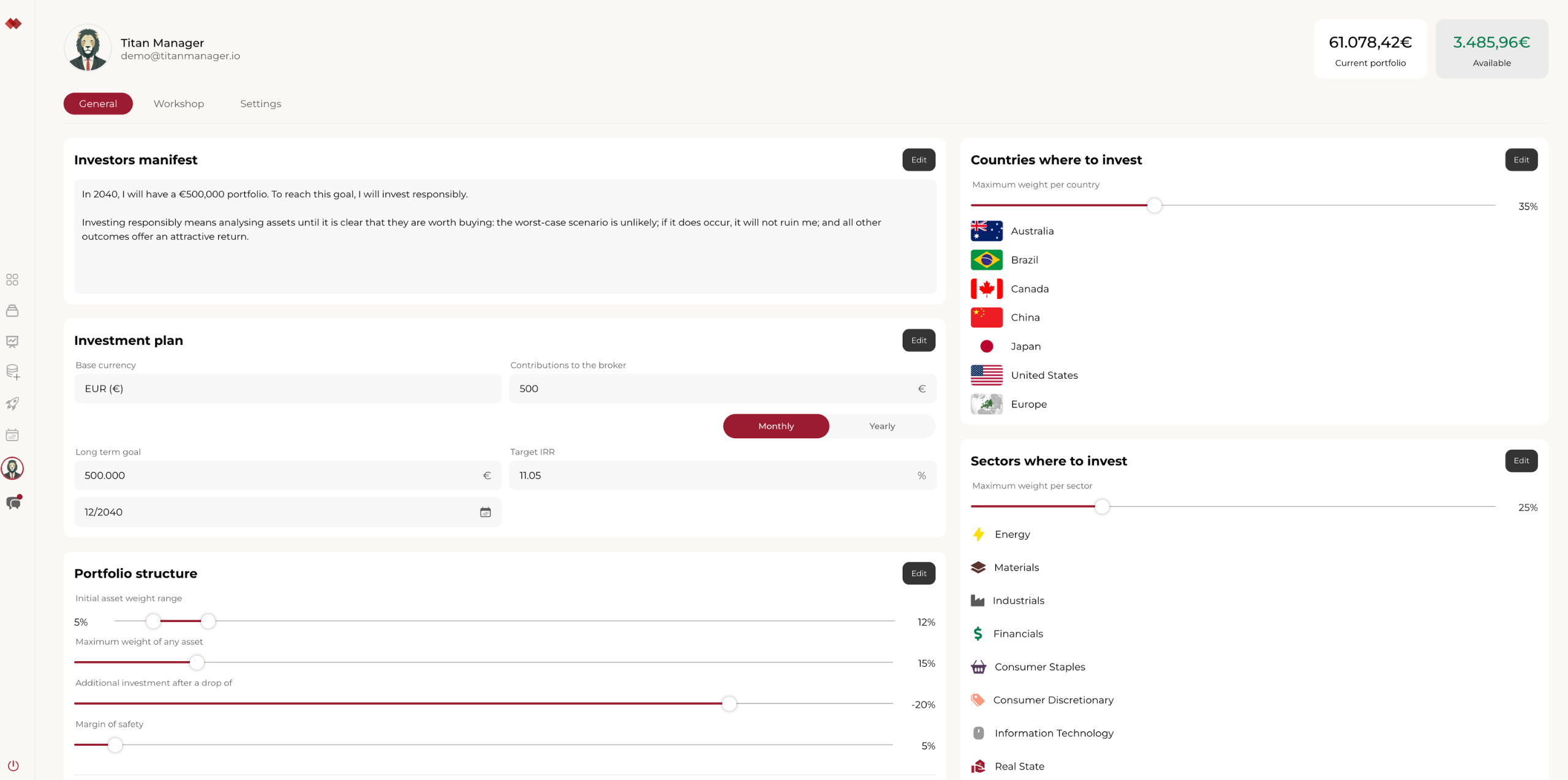This screenshot has width=1568, height=780.
Task: Click Maximum weight per country slider handle
Action: 1154,205
